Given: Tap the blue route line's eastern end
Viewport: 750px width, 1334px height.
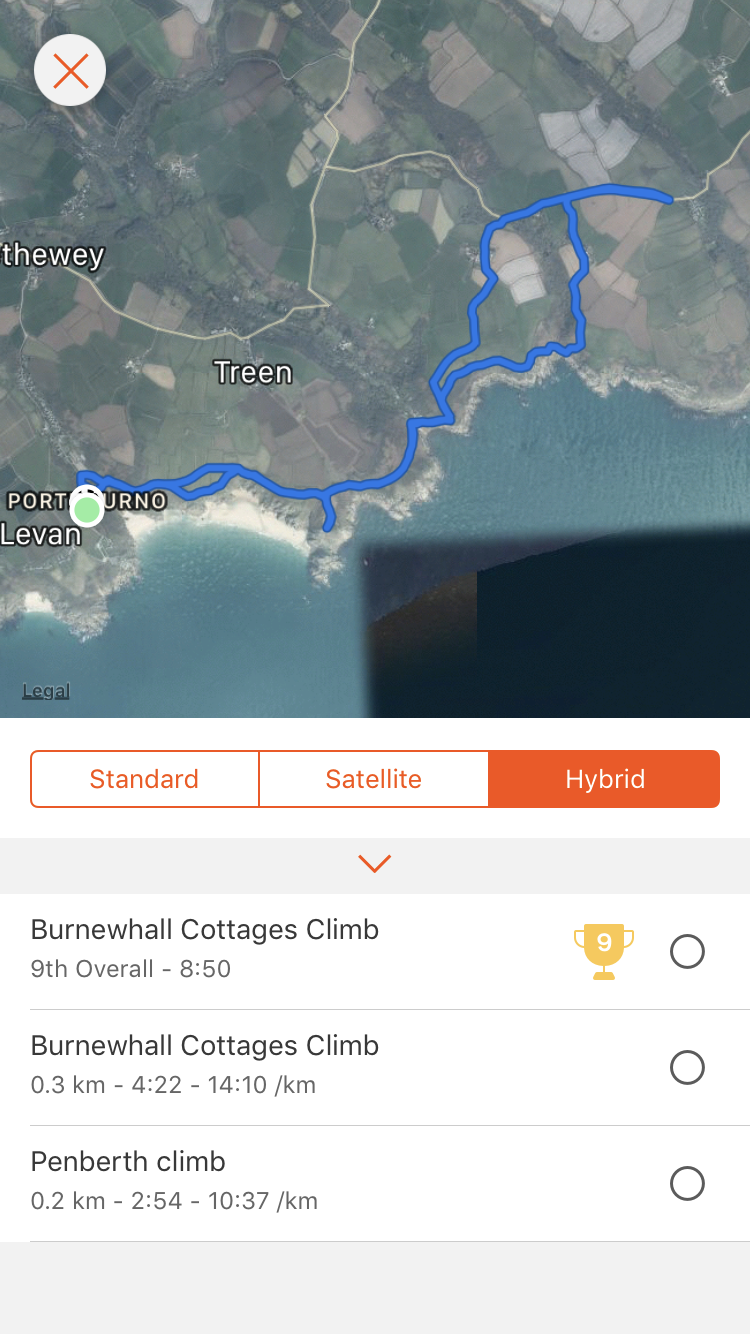Looking at the screenshot, I should point(668,198).
